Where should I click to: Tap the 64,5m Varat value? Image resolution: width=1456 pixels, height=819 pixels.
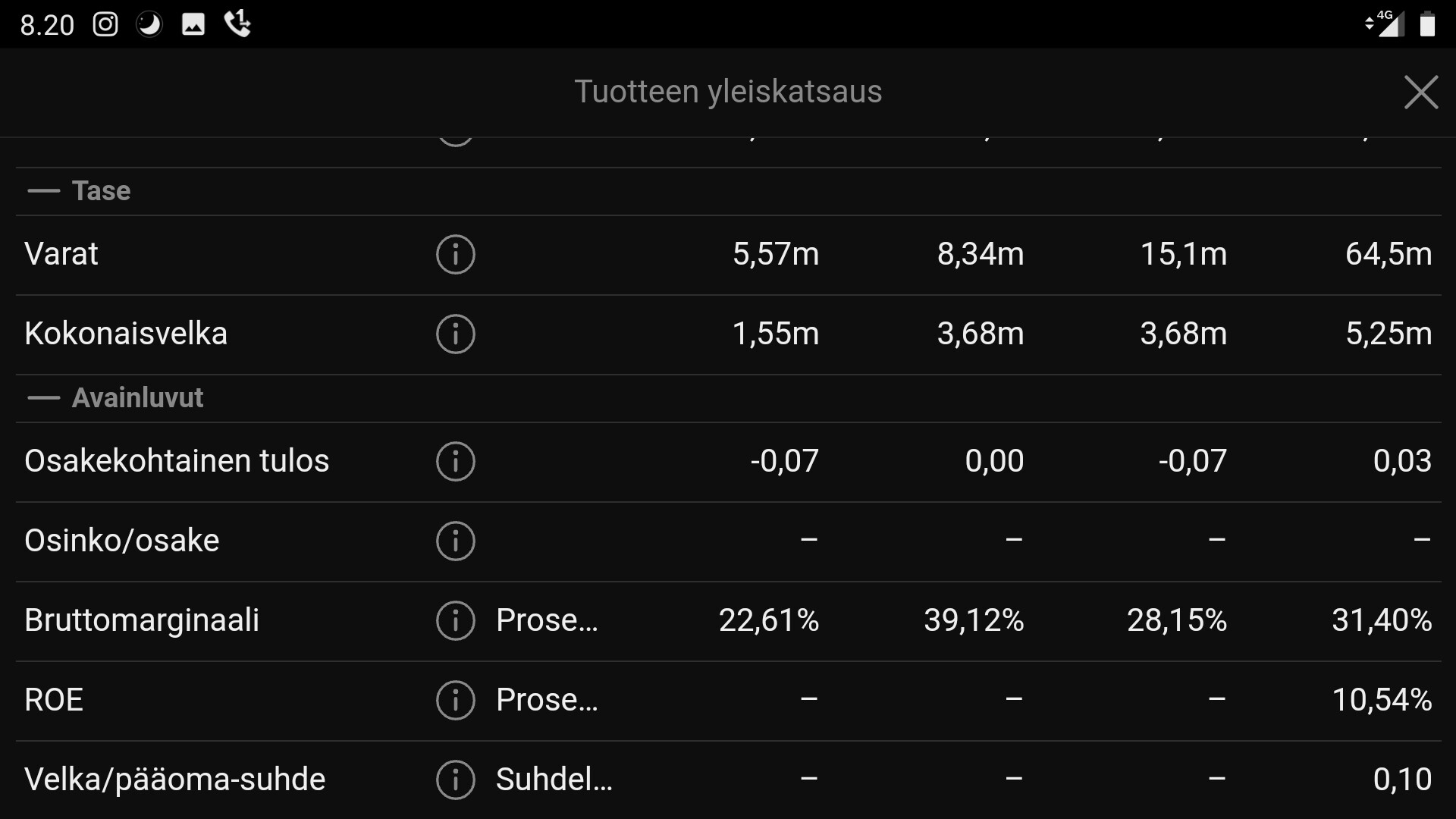pos(1388,254)
